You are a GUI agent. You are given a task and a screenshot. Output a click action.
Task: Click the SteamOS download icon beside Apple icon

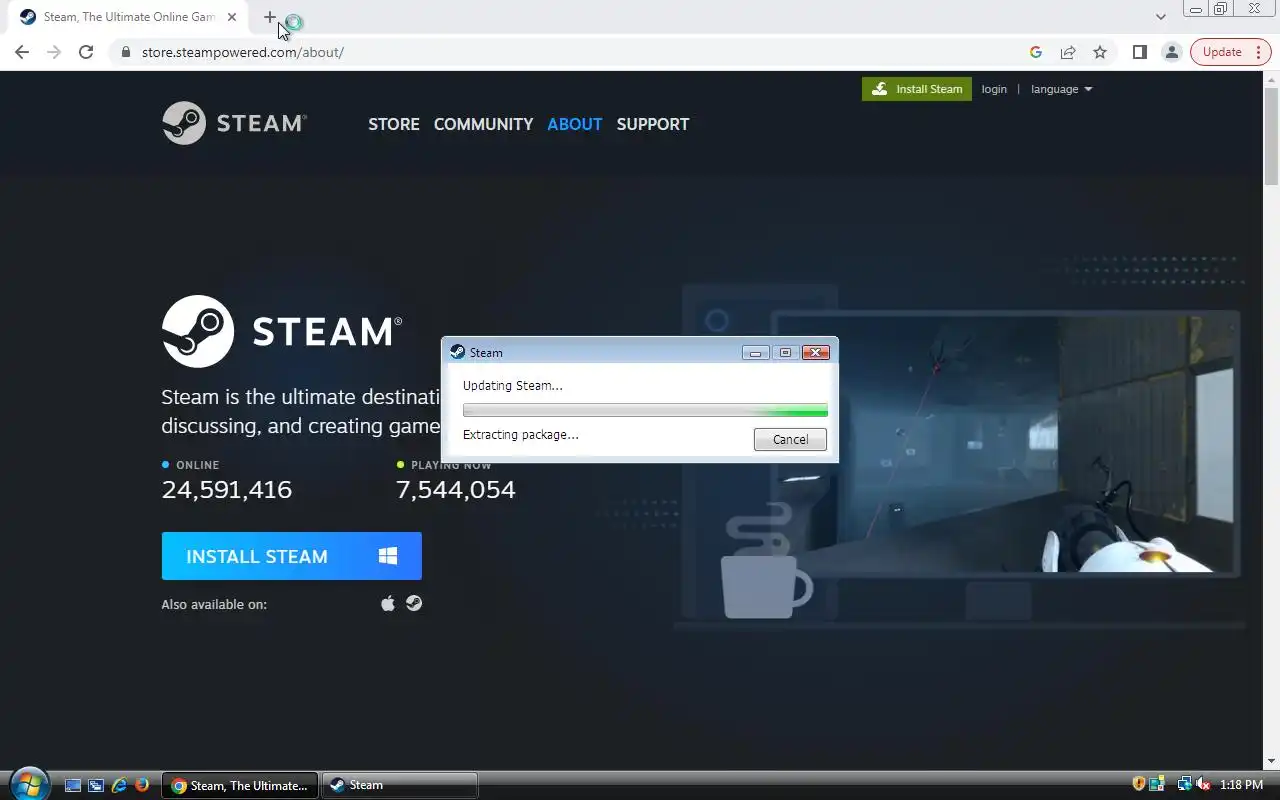pos(414,603)
